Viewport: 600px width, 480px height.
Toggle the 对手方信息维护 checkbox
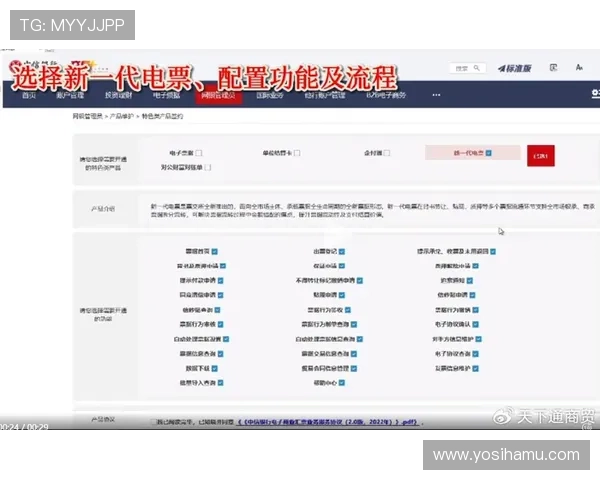click(x=479, y=339)
